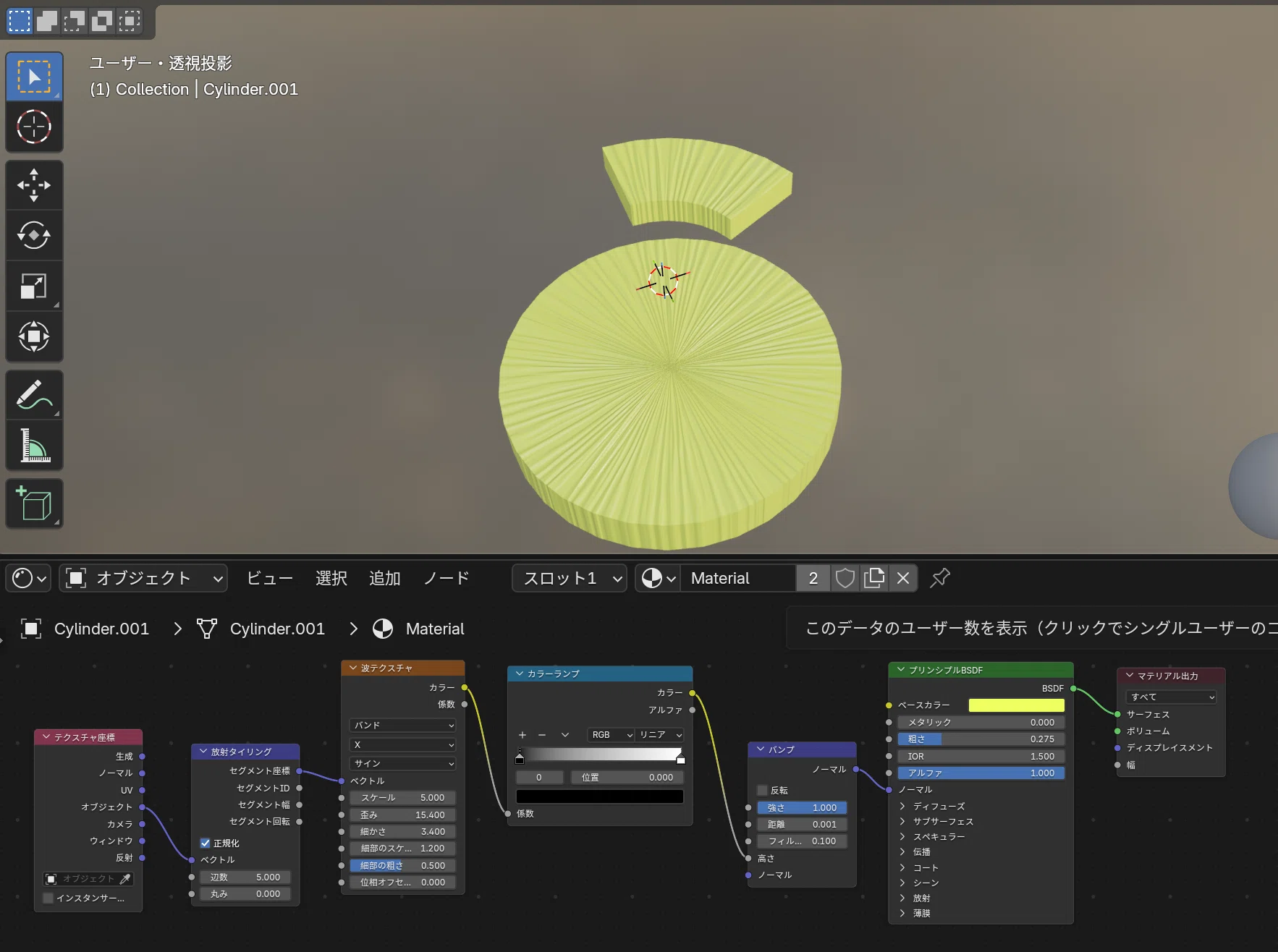This screenshot has width=1278, height=952.
Task: Click the material user count 2 button
Action: (813, 578)
